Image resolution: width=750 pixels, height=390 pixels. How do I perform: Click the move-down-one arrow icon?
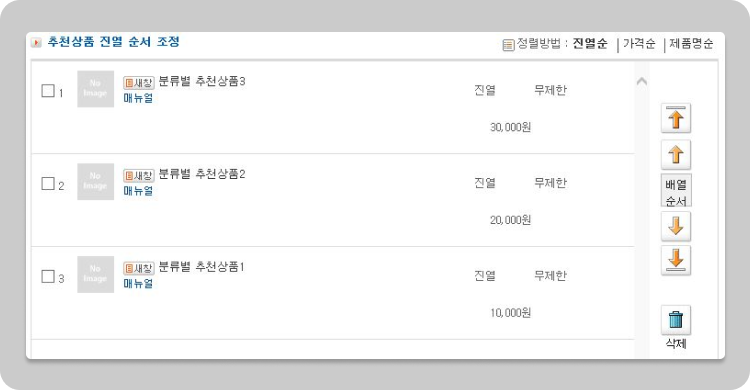pyautogui.click(x=675, y=226)
